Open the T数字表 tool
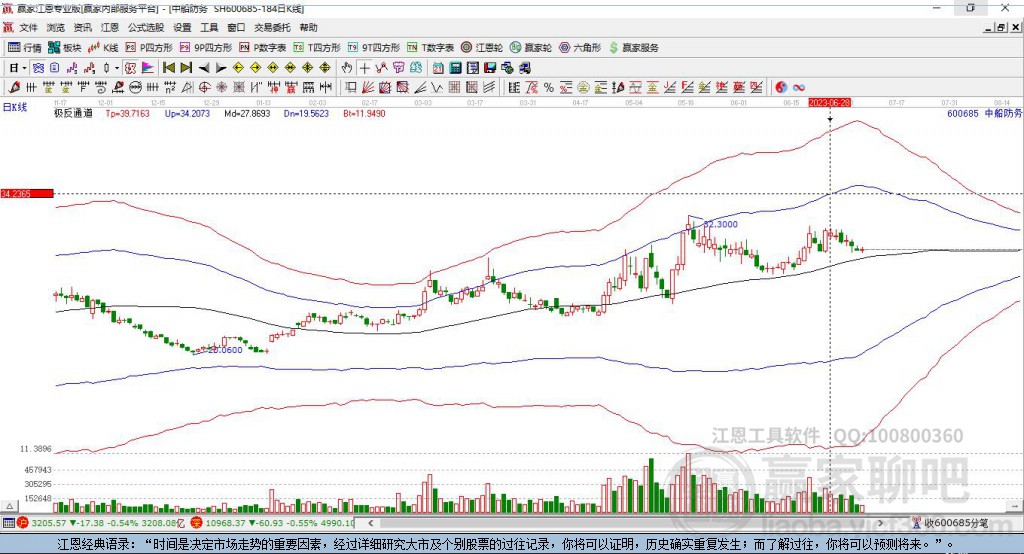1024x554 pixels. 430,48
